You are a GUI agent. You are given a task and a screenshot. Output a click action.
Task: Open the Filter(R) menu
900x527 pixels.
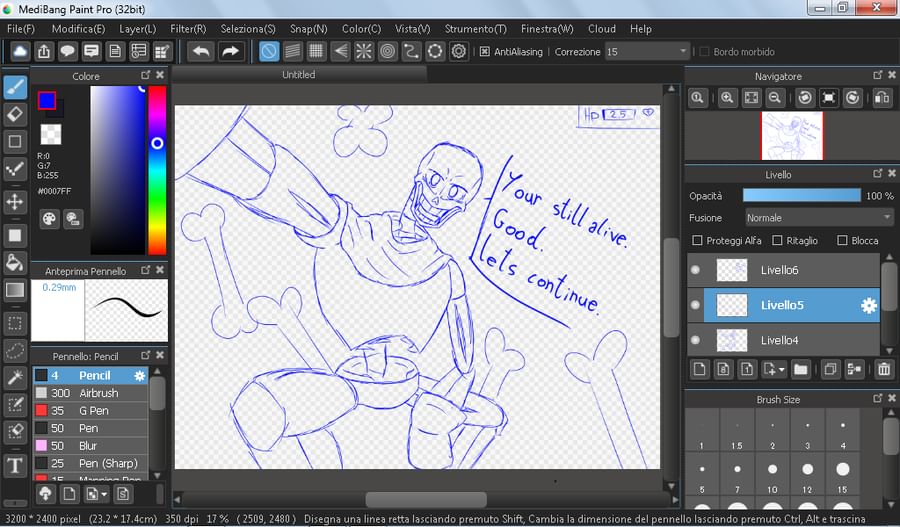tap(188, 29)
